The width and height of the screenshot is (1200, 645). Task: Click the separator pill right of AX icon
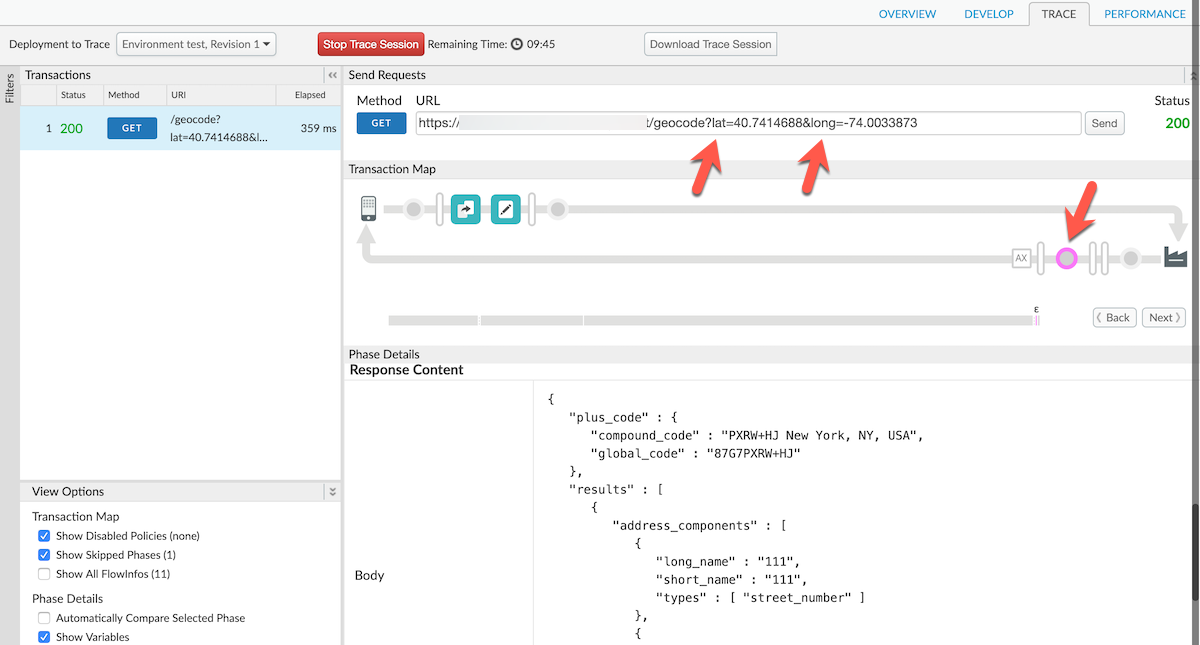[1041, 258]
